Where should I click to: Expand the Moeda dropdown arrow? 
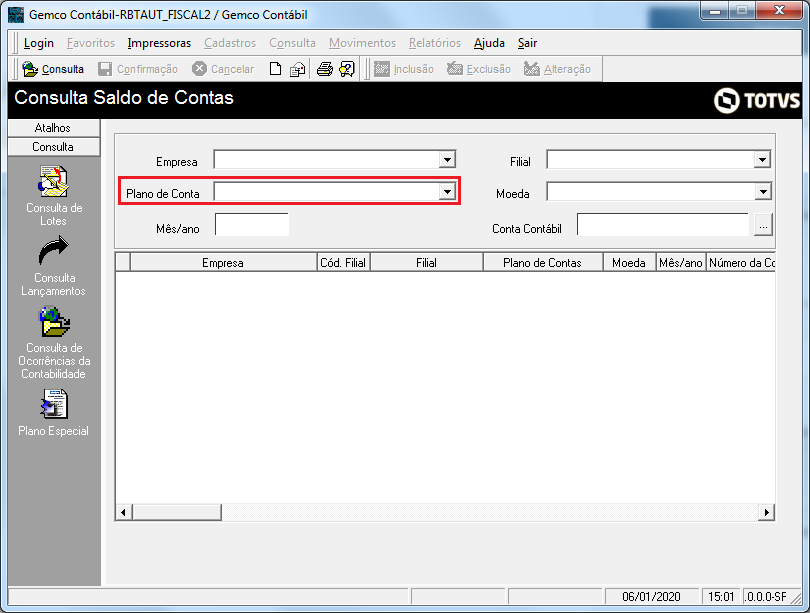(x=763, y=192)
